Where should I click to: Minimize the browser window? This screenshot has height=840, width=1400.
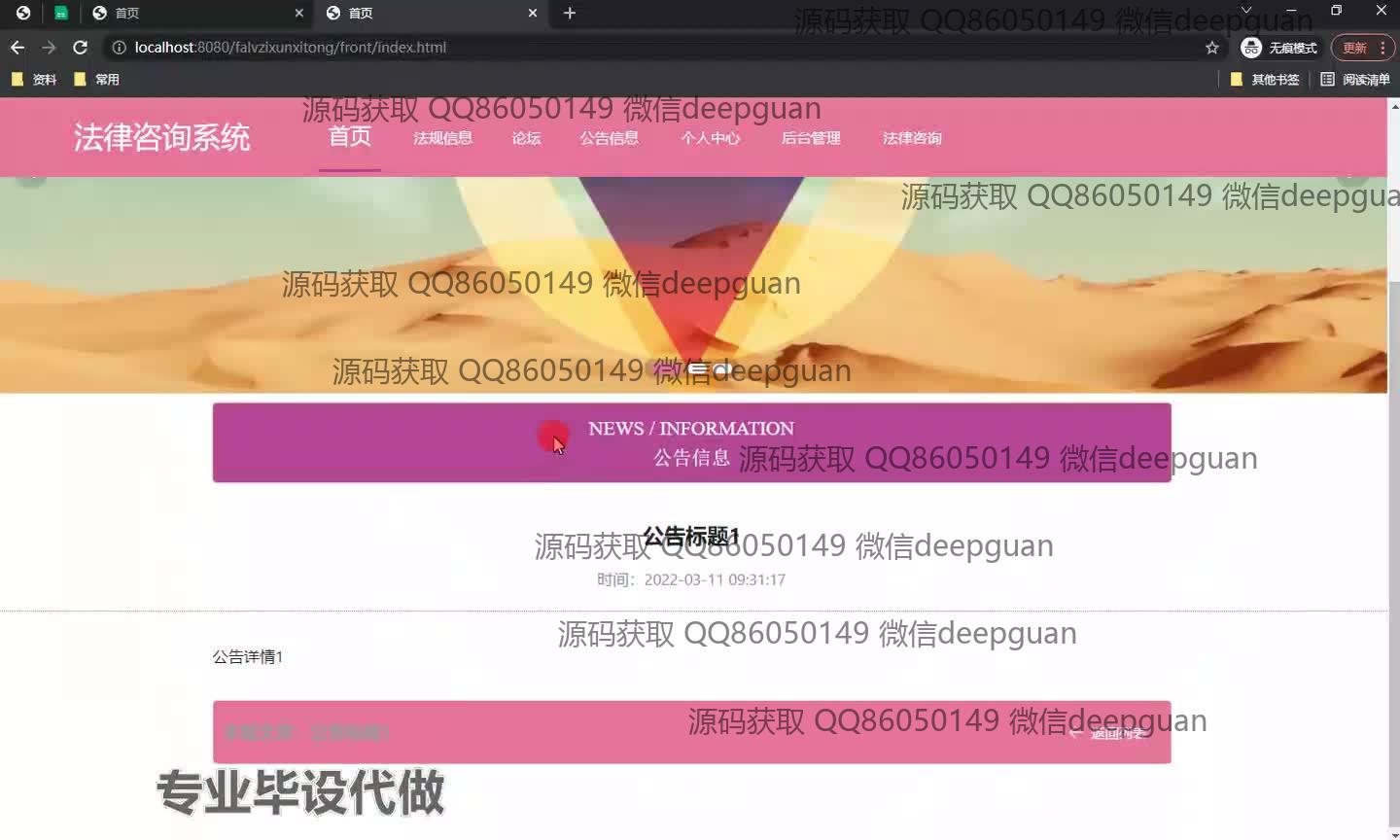pyautogui.click(x=1291, y=11)
